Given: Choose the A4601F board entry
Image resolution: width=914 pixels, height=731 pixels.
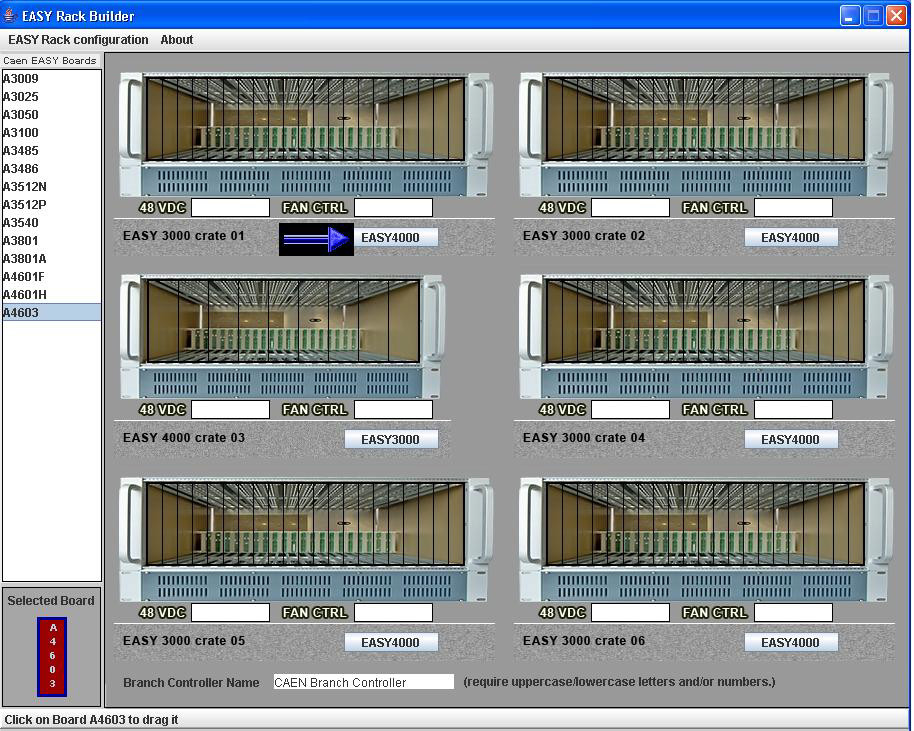Looking at the screenshot, I should coord(24,277).
